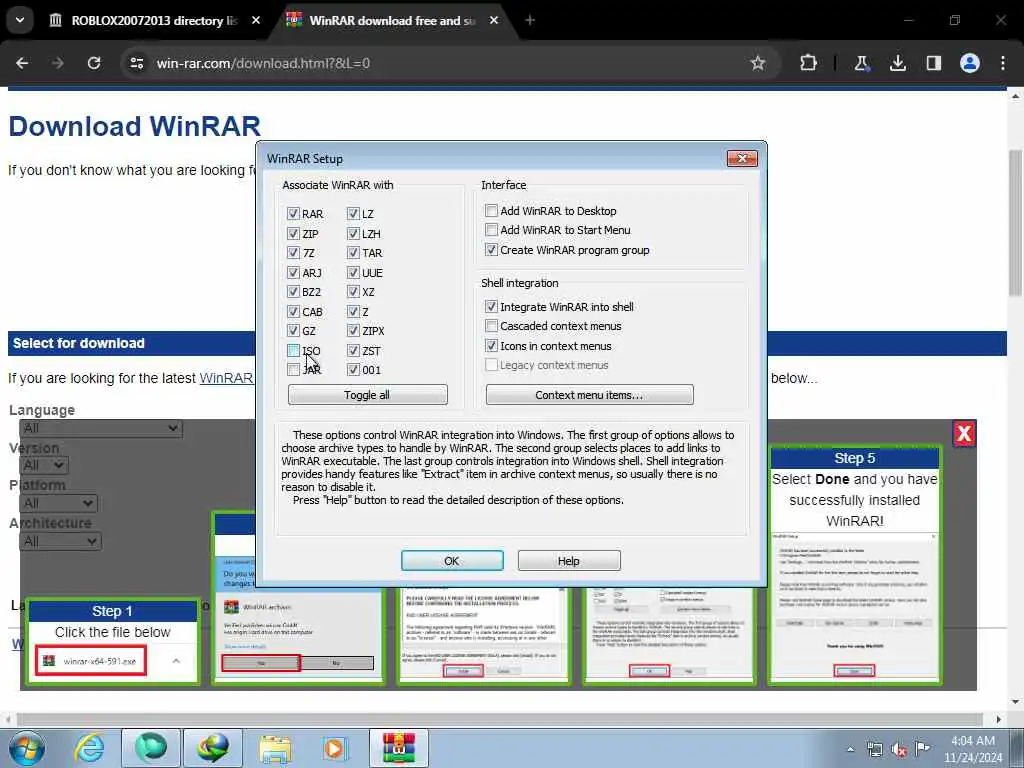Screen dimensions: 1024x768
Task: Click the Help button in setup
Action: tap(569, 560)
